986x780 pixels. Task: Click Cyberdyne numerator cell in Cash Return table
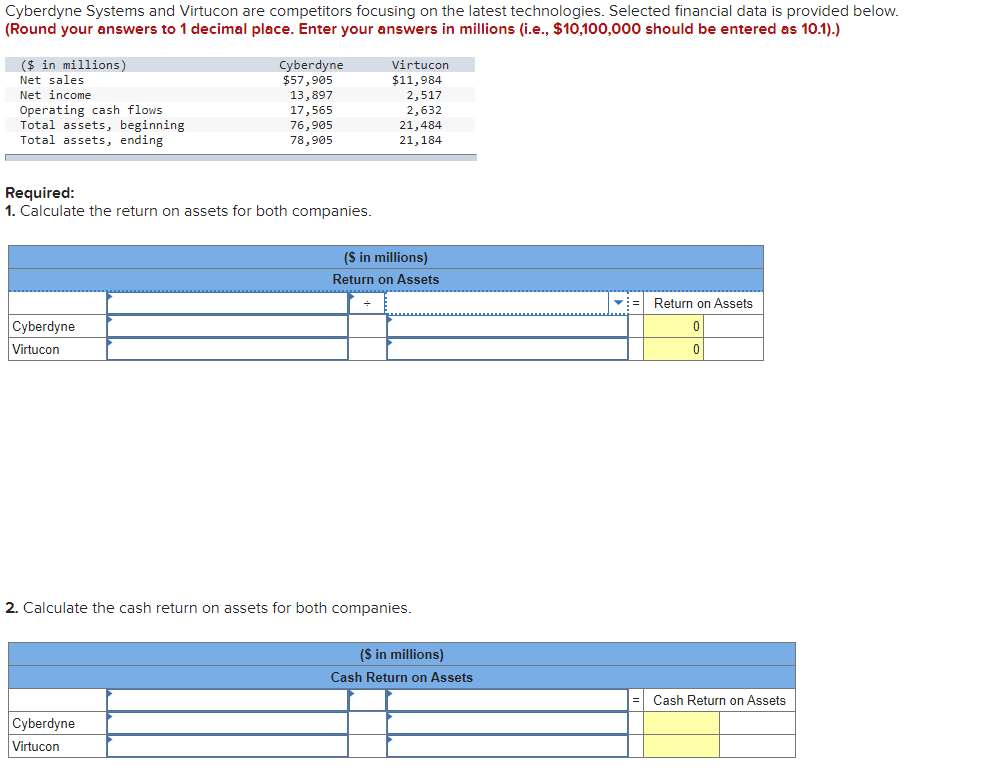228,723
